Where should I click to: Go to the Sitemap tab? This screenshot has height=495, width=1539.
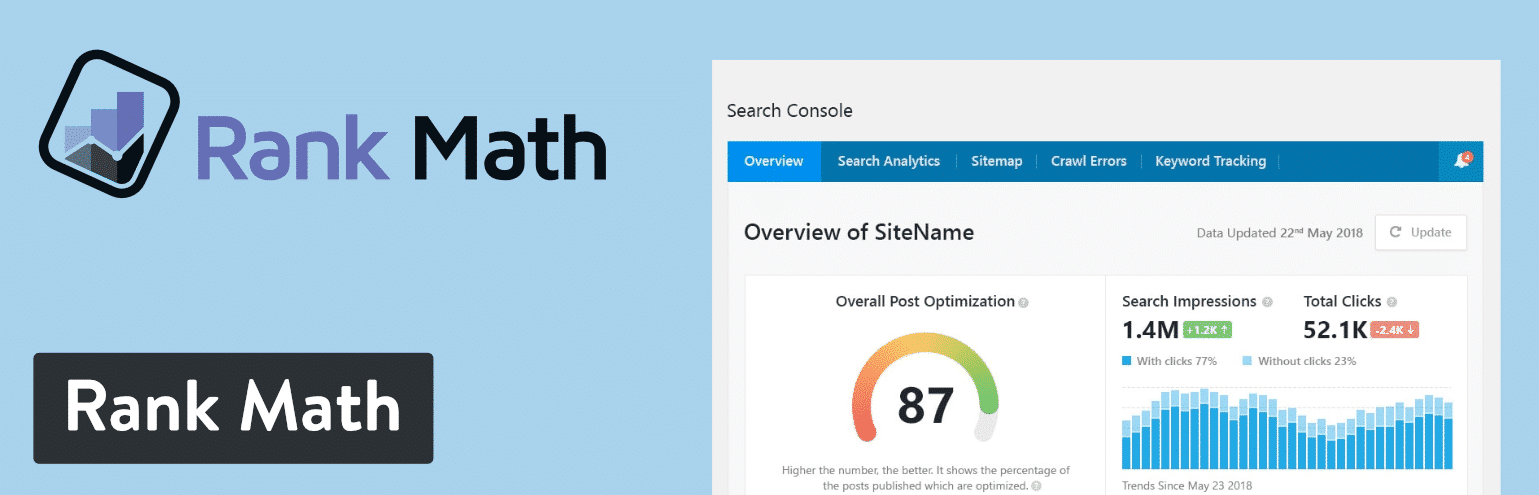pyautogui.click(x=996, y=161)
